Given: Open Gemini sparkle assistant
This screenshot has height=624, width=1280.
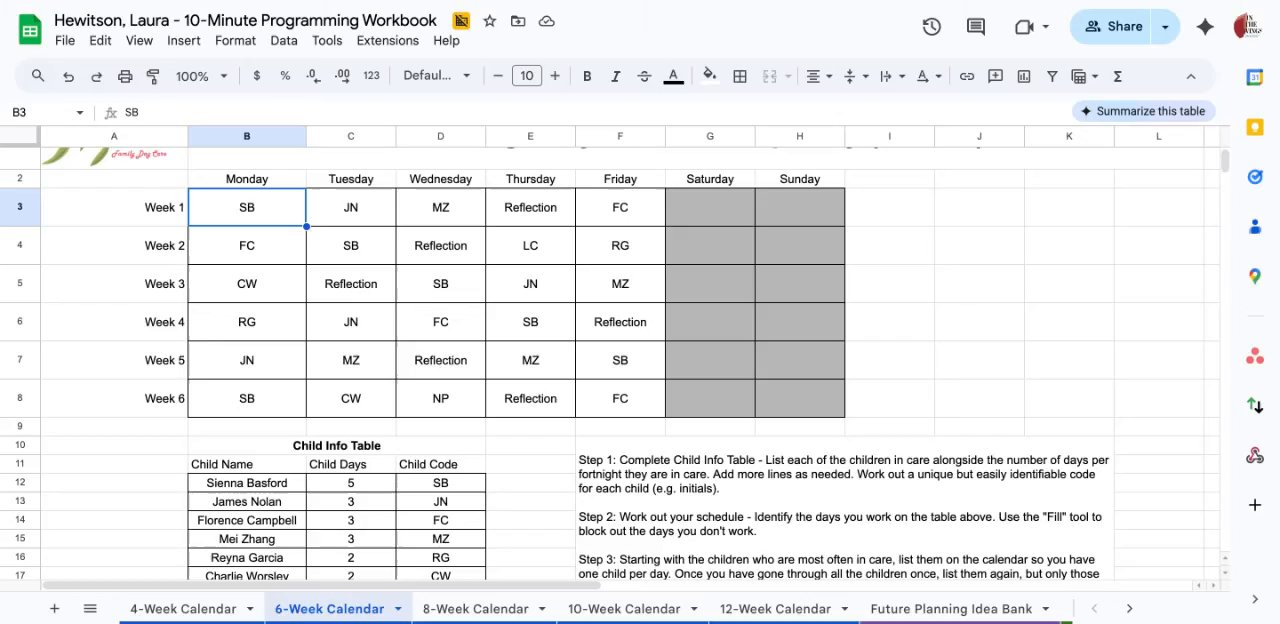Looking at the screenshot, I should click(1205, 27).
